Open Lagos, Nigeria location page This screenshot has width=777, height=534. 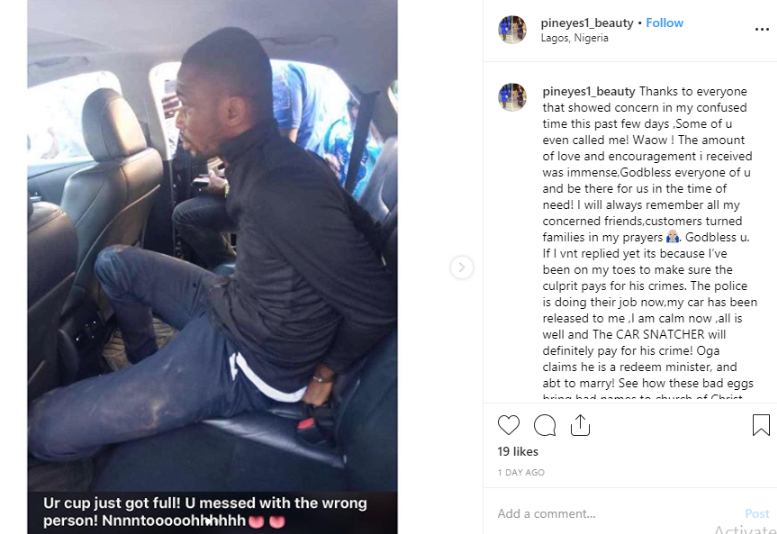click(x=574, y=38)
